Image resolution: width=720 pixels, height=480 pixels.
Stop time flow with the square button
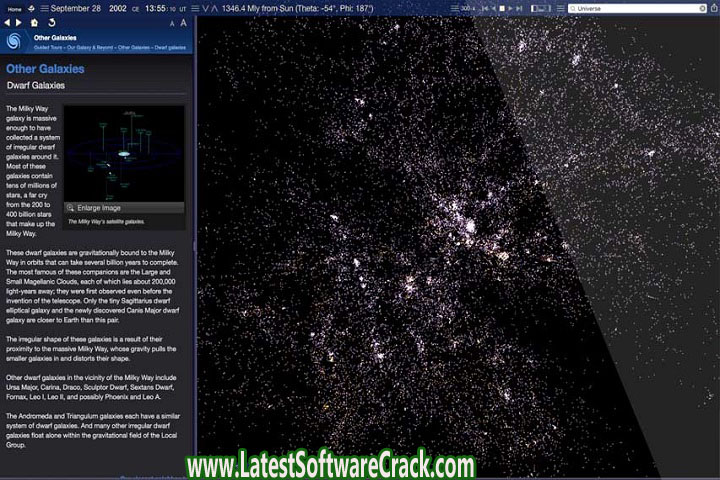click(502, 9)
